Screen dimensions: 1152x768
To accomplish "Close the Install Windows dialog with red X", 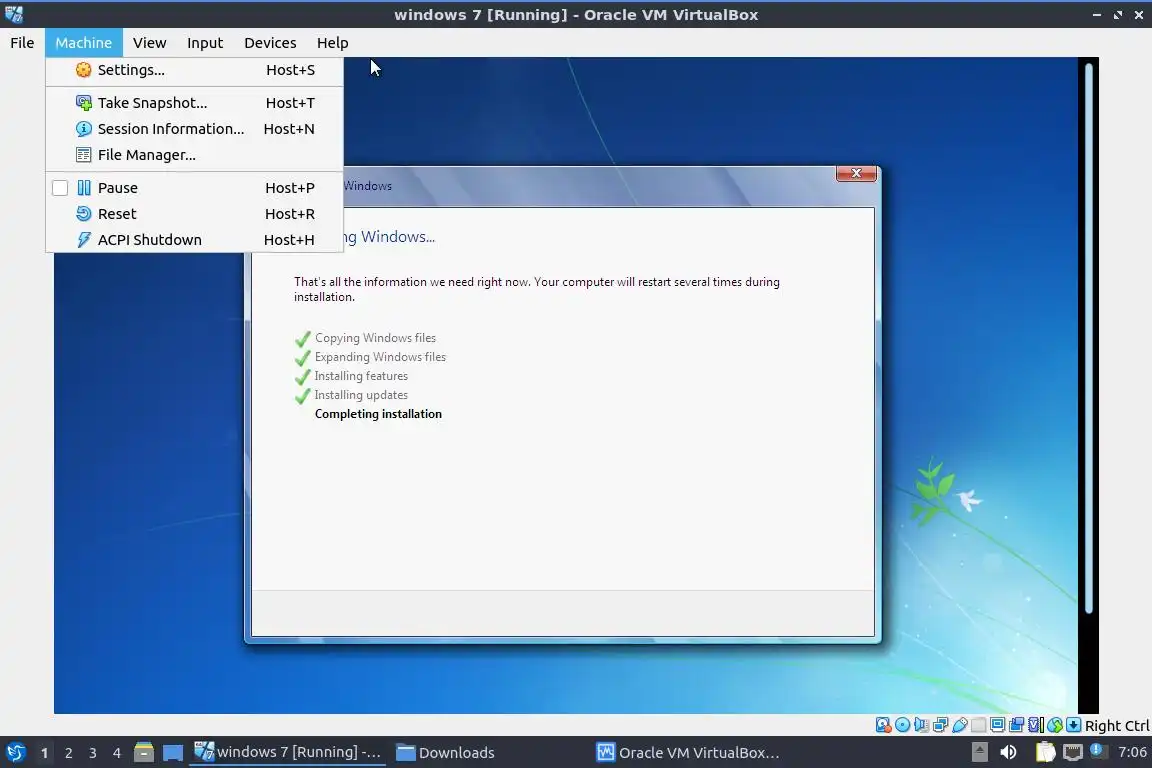I will pos(856,173).
